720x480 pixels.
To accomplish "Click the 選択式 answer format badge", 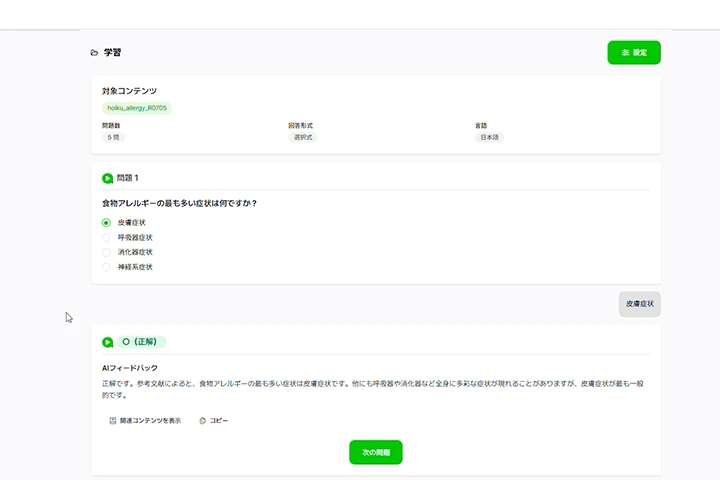I will point(303,137).
